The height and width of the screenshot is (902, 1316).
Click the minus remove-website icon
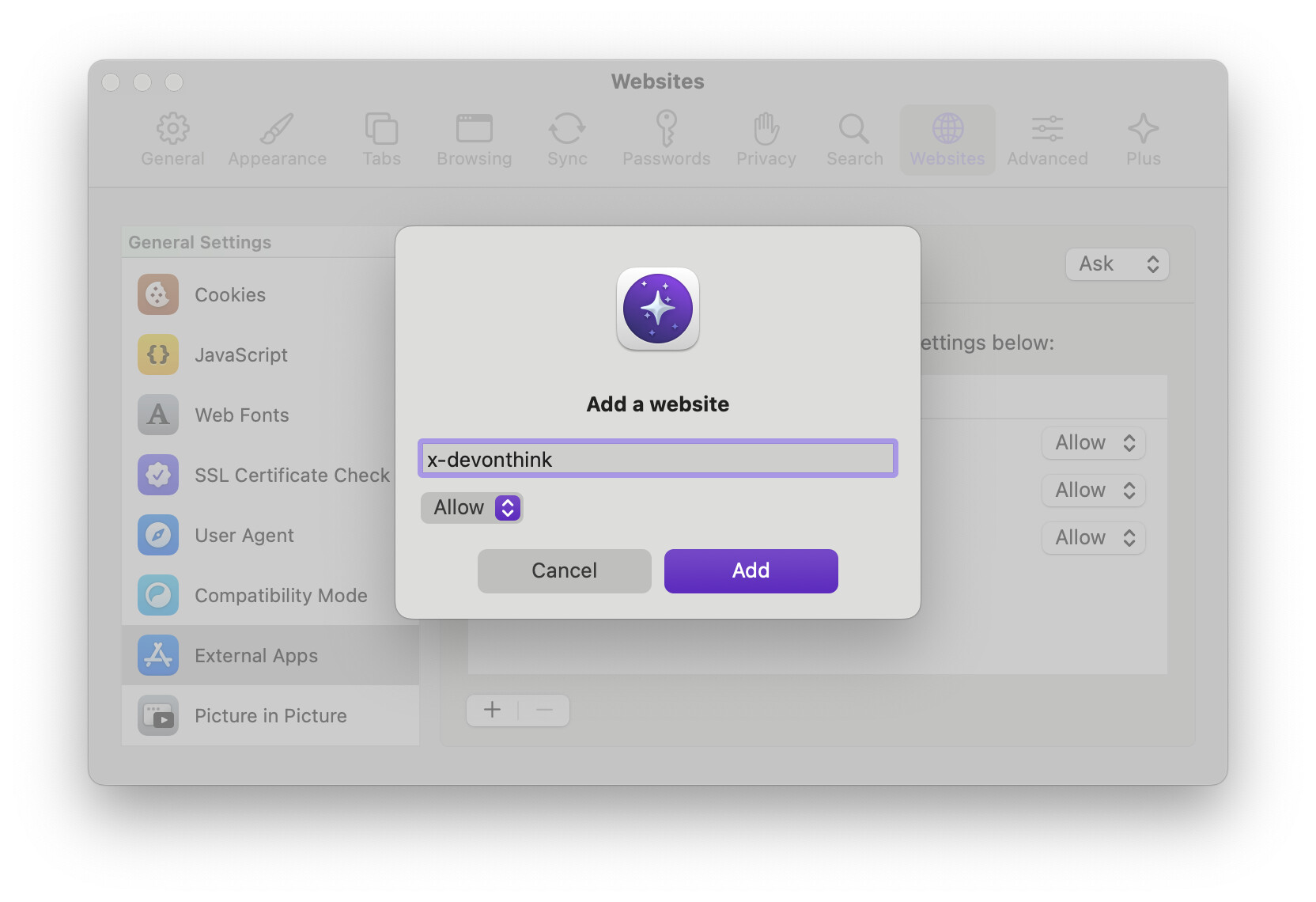(x=544, y=710)
